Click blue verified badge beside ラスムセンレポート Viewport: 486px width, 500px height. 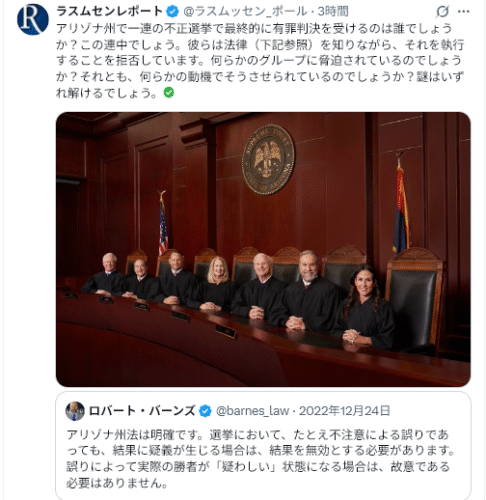pos(172,12)
